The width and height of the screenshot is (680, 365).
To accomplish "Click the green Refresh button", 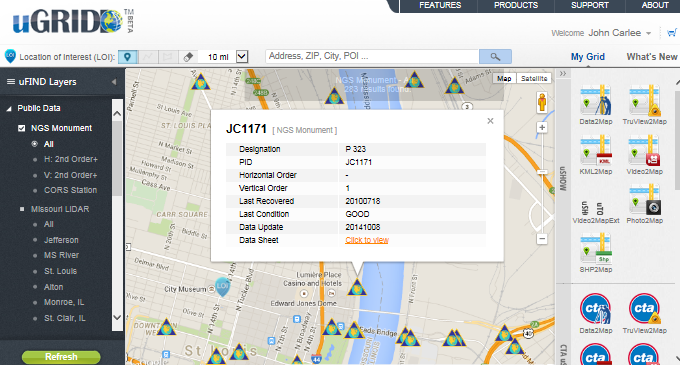I will 61,357.
